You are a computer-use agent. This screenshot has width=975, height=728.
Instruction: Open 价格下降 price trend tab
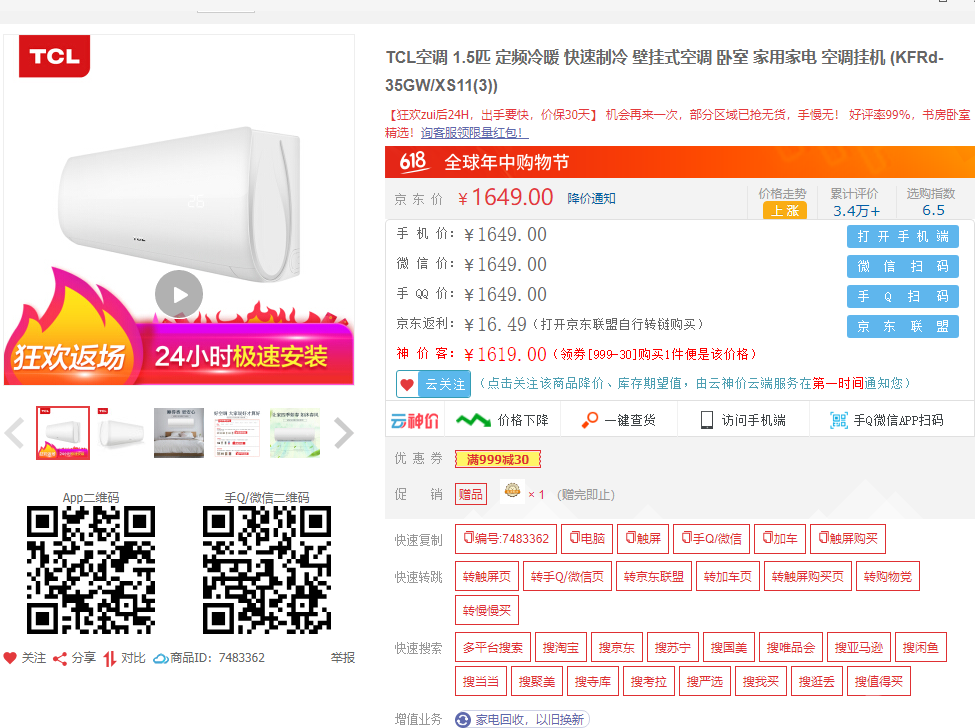pyautogui.click(x=502, y=420)
